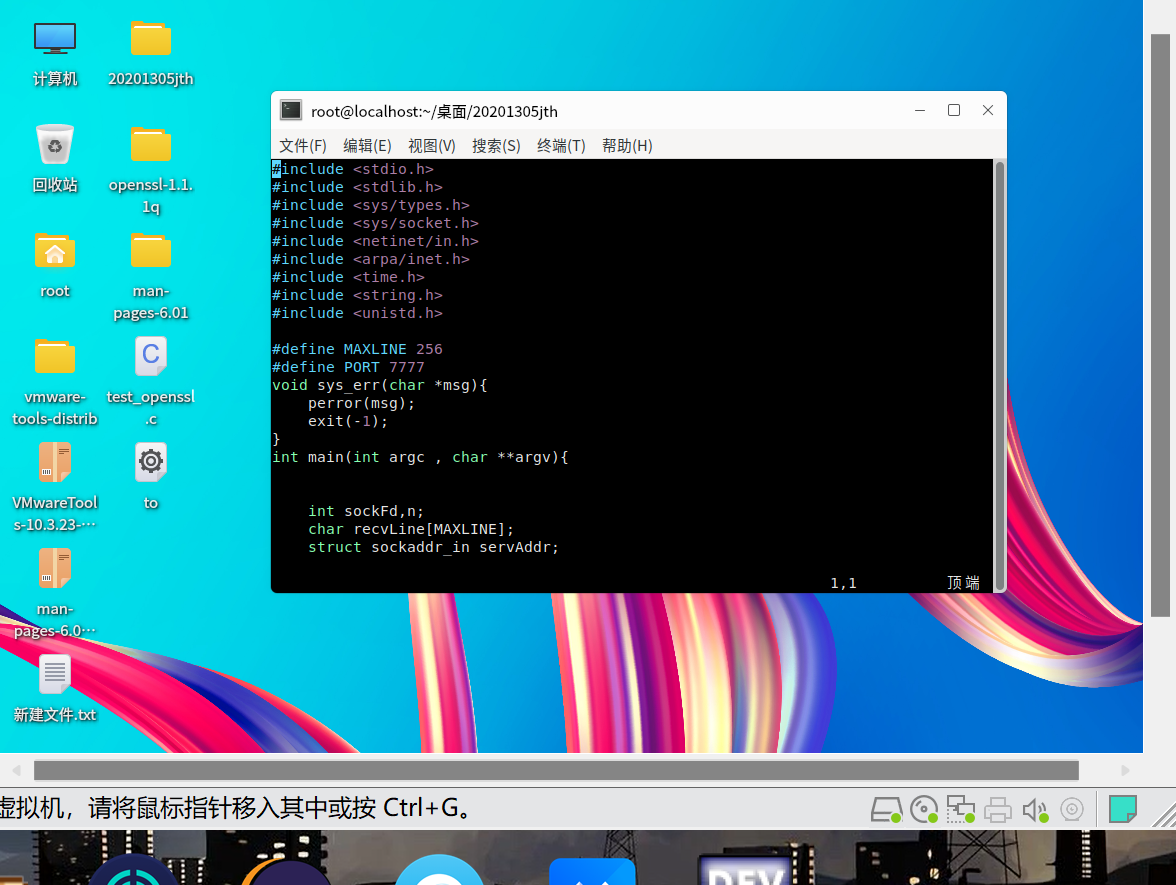This screenshot has height=885, width=1176.
Task: Click the '#define PORT 7777' line
Action: (348, 367)
